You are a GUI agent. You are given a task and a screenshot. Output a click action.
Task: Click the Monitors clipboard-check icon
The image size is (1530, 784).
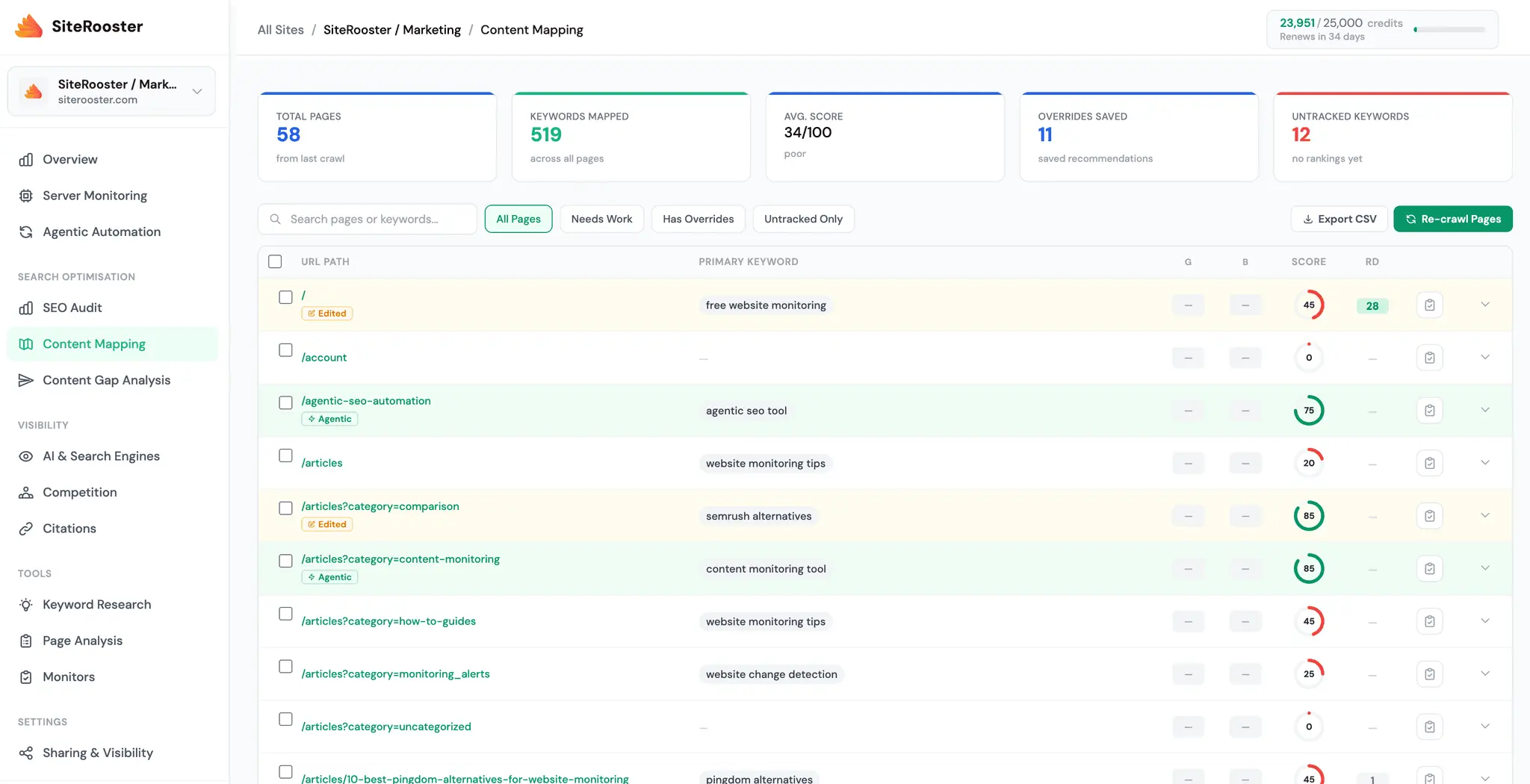(x=26, y=677)
